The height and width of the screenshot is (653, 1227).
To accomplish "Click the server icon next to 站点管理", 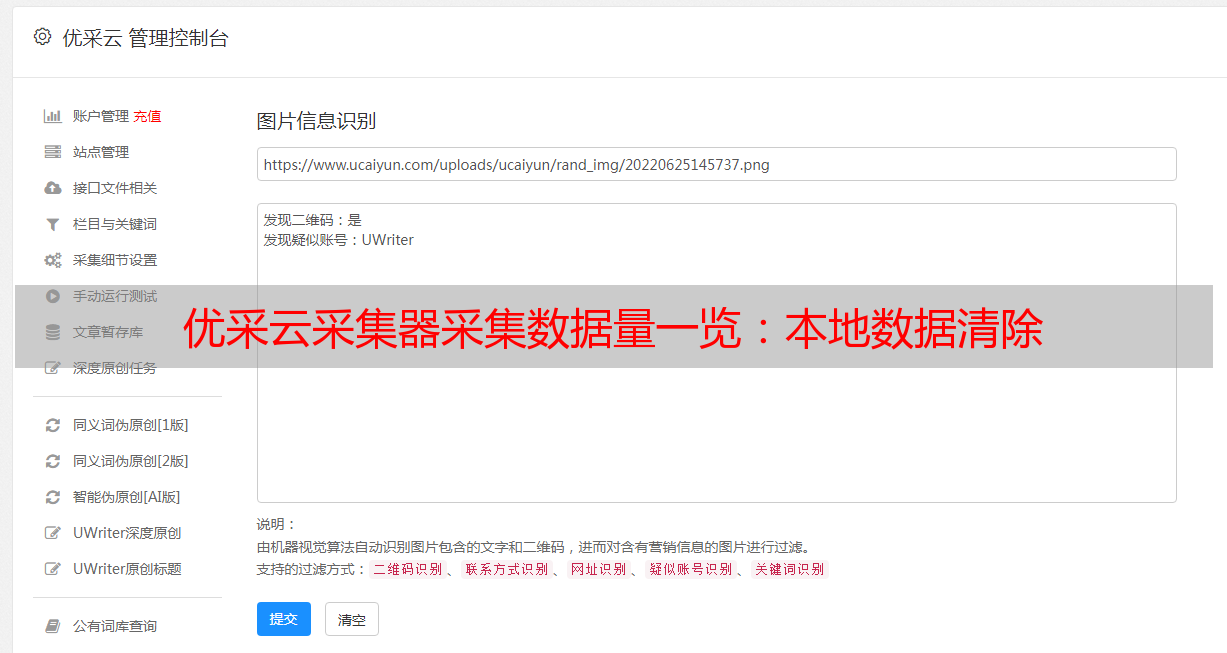I will point(53,152).
